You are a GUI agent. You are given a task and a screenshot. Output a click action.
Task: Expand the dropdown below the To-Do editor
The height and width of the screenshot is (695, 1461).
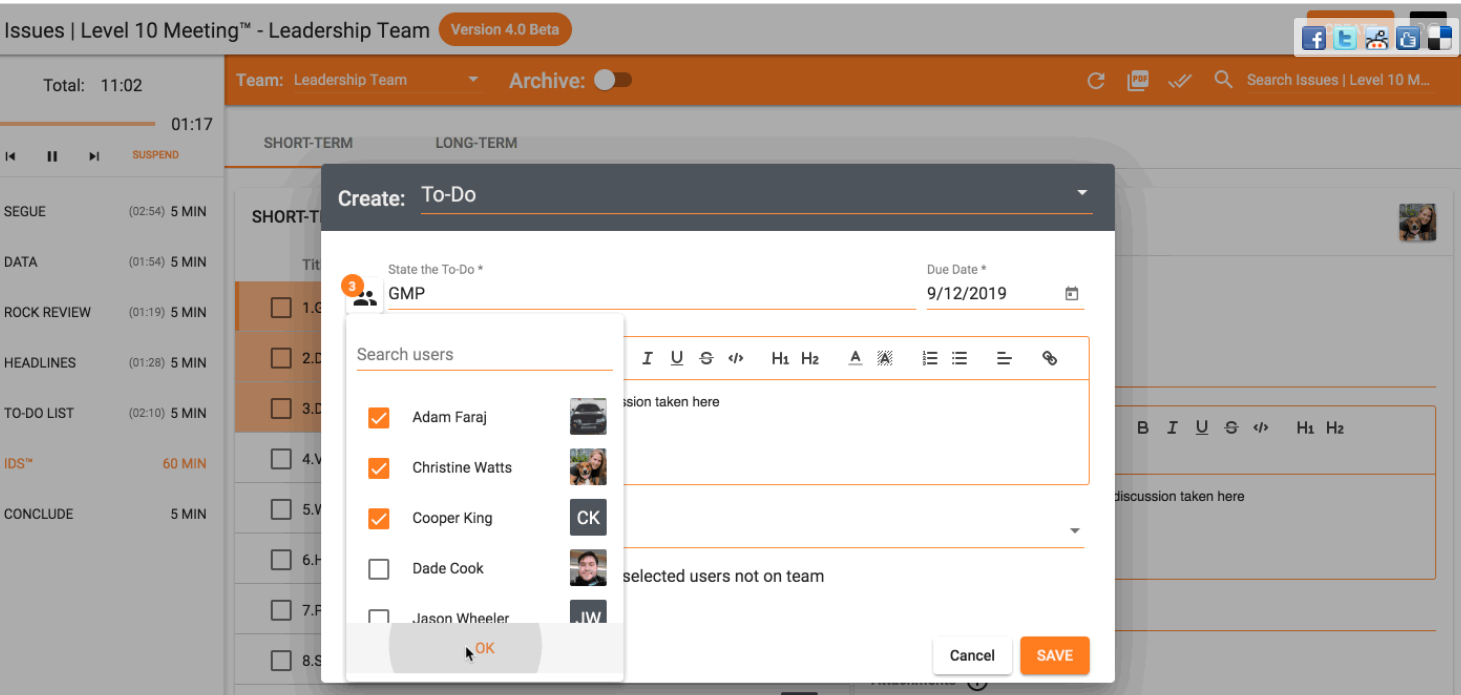click(1075, 531)
